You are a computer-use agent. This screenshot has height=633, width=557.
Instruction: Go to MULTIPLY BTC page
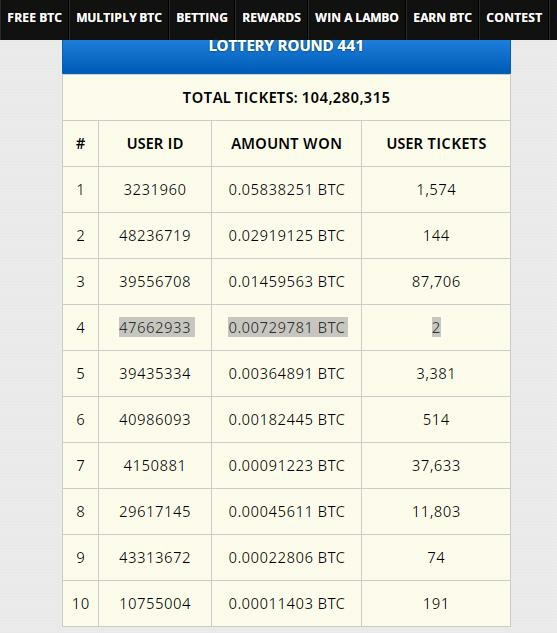click(119, 18)
